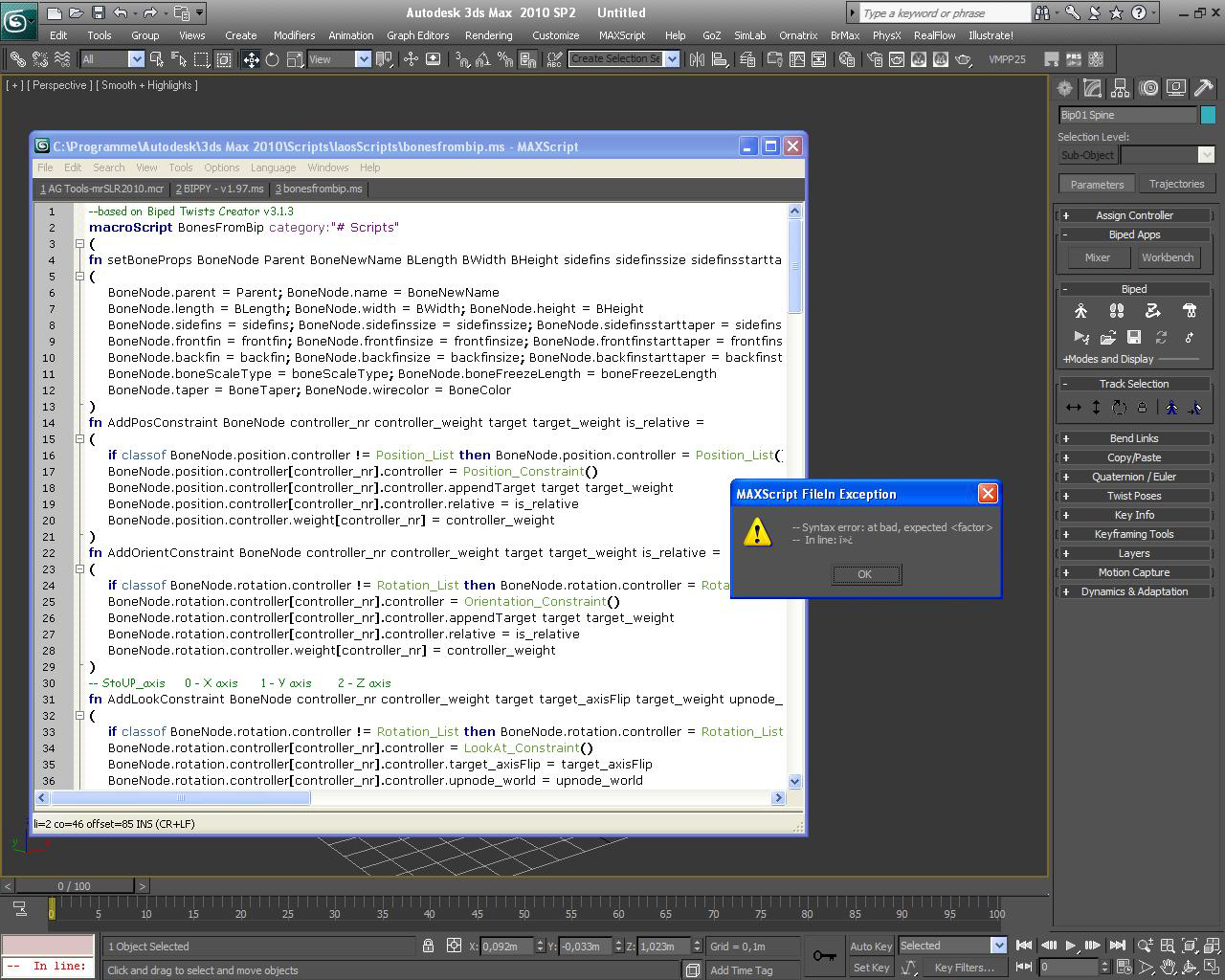Expand the Keyframing Tools rollout
The height and width of the screenshot is (980, 1225).
tap(1134, 534)
